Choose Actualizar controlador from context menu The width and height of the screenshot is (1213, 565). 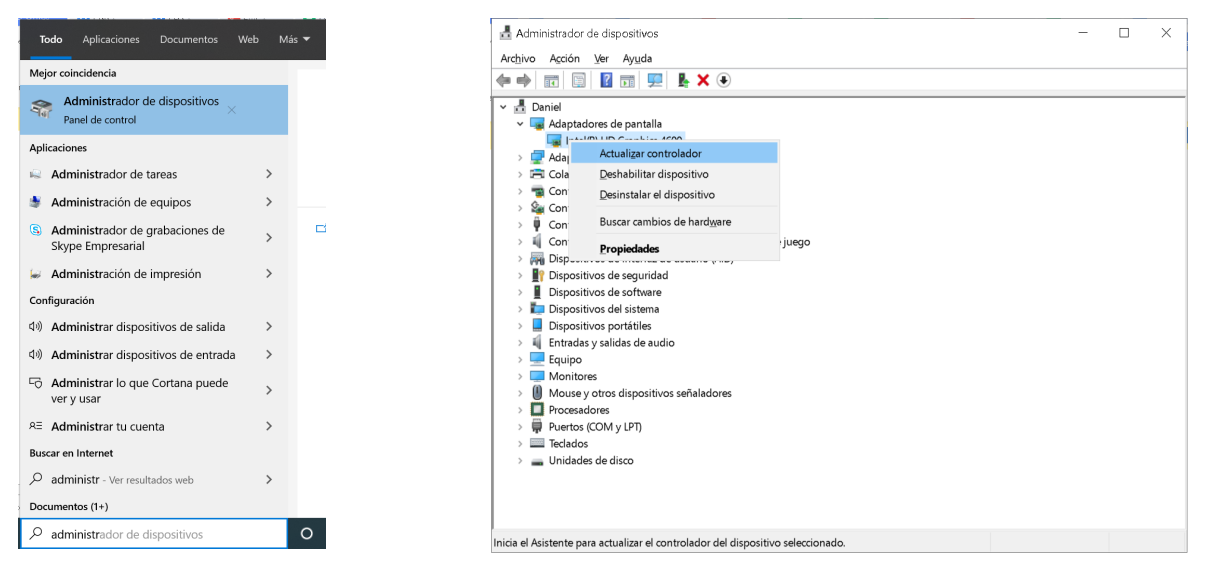click(673, 153)
